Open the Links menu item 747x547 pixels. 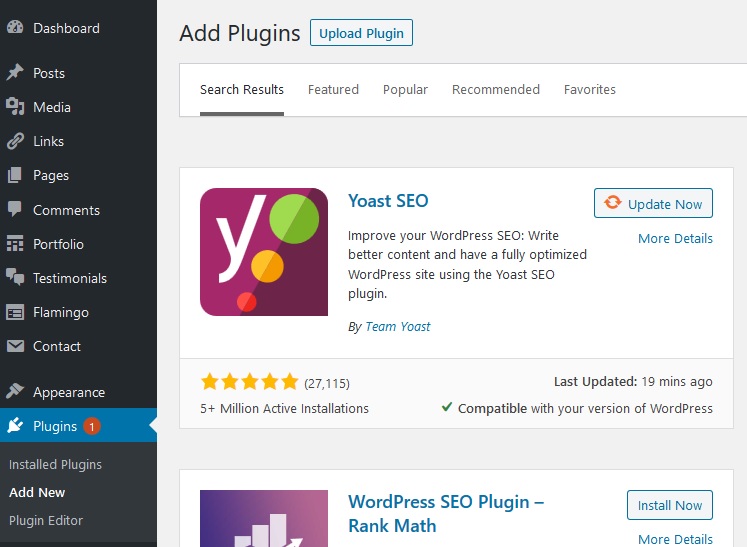click(49, 142)
